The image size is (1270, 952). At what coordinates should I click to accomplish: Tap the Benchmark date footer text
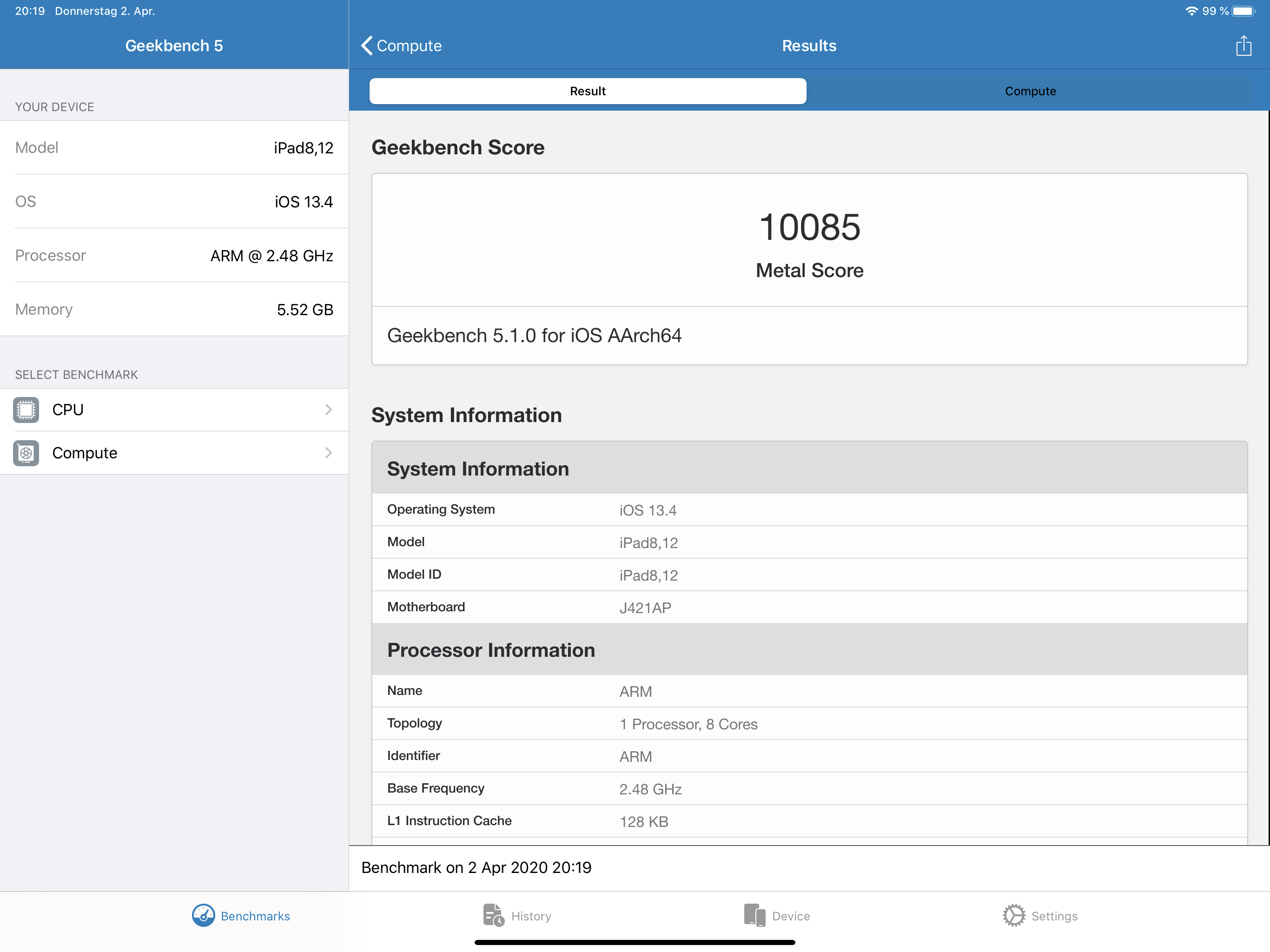click(x=476, y=867)
